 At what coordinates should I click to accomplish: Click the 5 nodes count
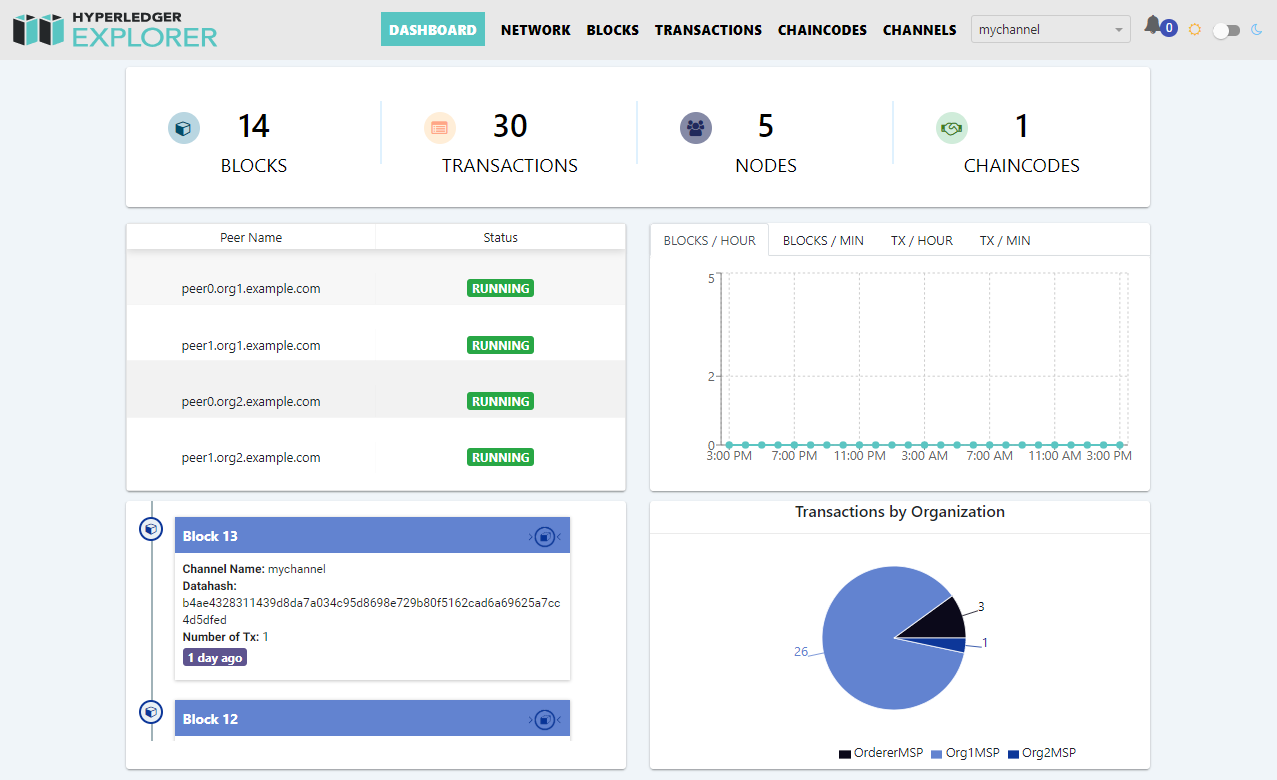pos(766,126)
